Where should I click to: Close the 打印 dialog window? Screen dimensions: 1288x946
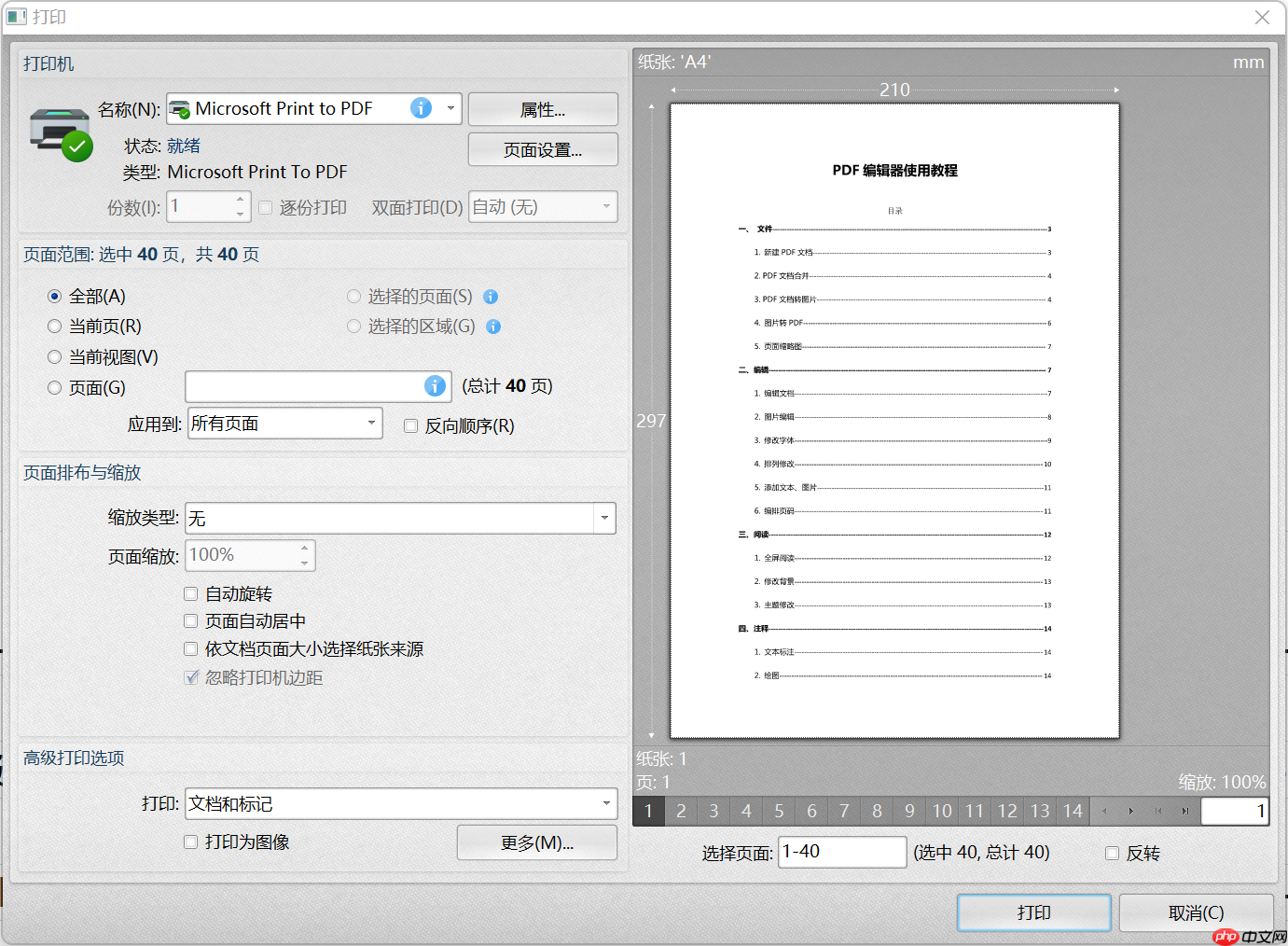pyautogui.click(x=1262, y=17)
